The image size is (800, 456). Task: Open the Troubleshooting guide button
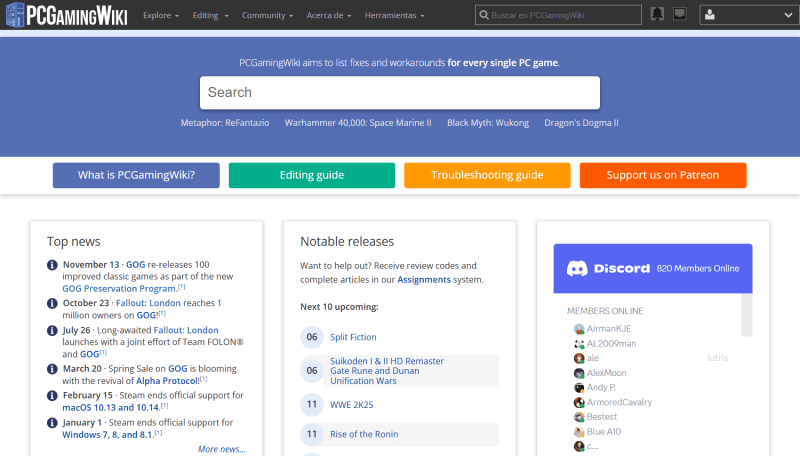[487, 175]
